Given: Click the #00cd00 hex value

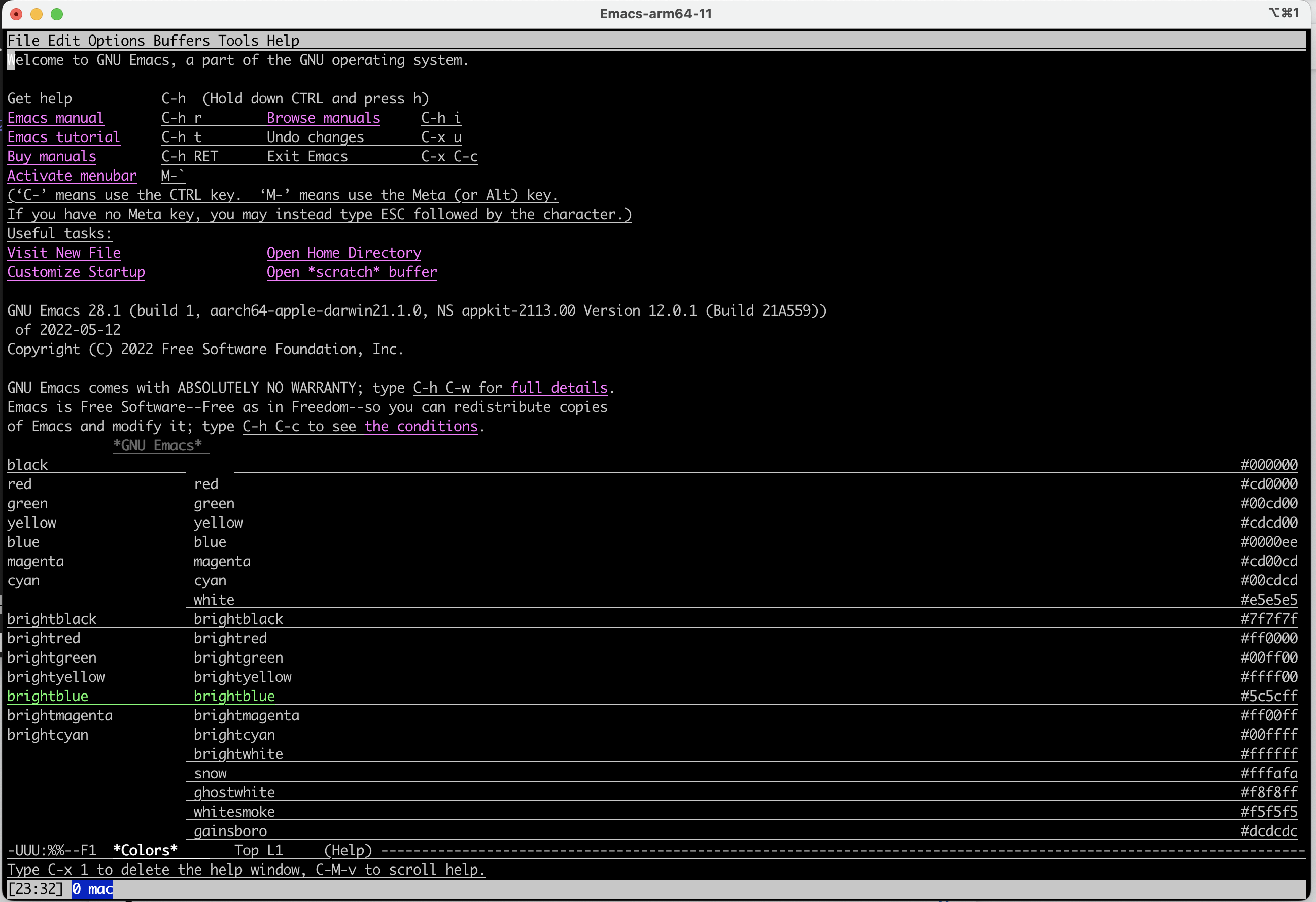Looking at the screenshot, I should click(1269, 503).
